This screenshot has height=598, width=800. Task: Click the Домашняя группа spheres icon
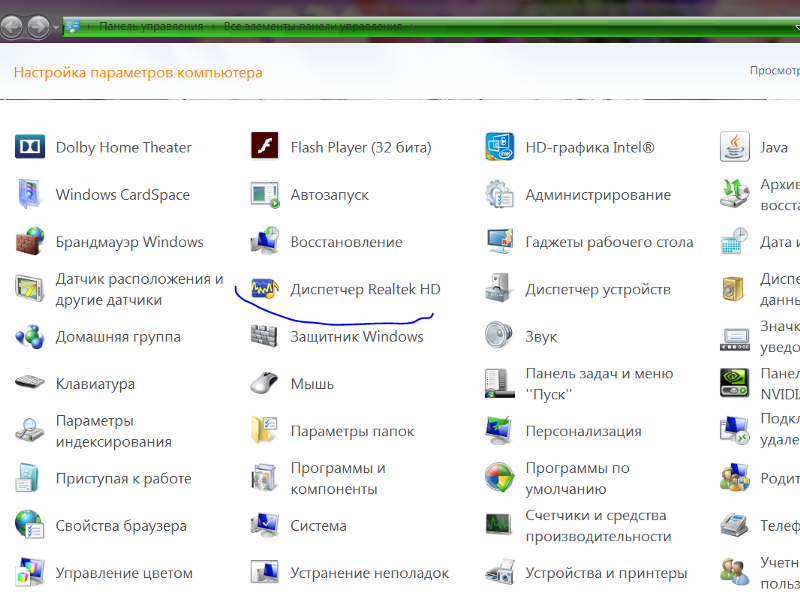point(30,336)
